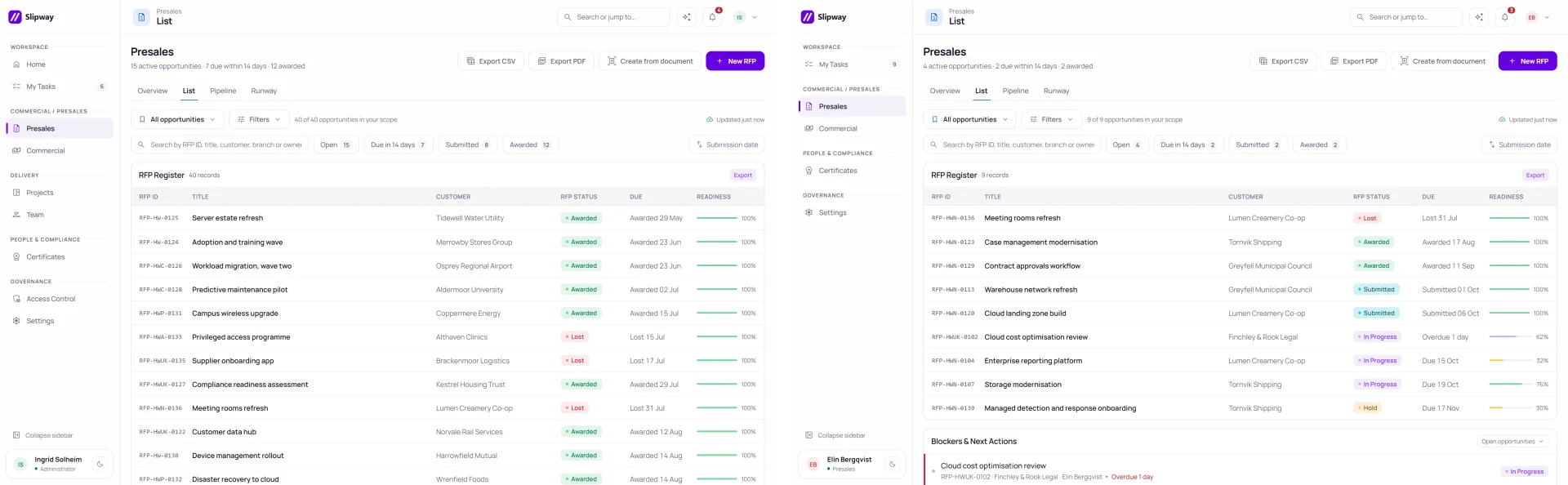The image size is (1568, 485).
Task: Click New RFP in Elin Bergqvist's window
Action: pyautogui.click(x=1527, y=61)
